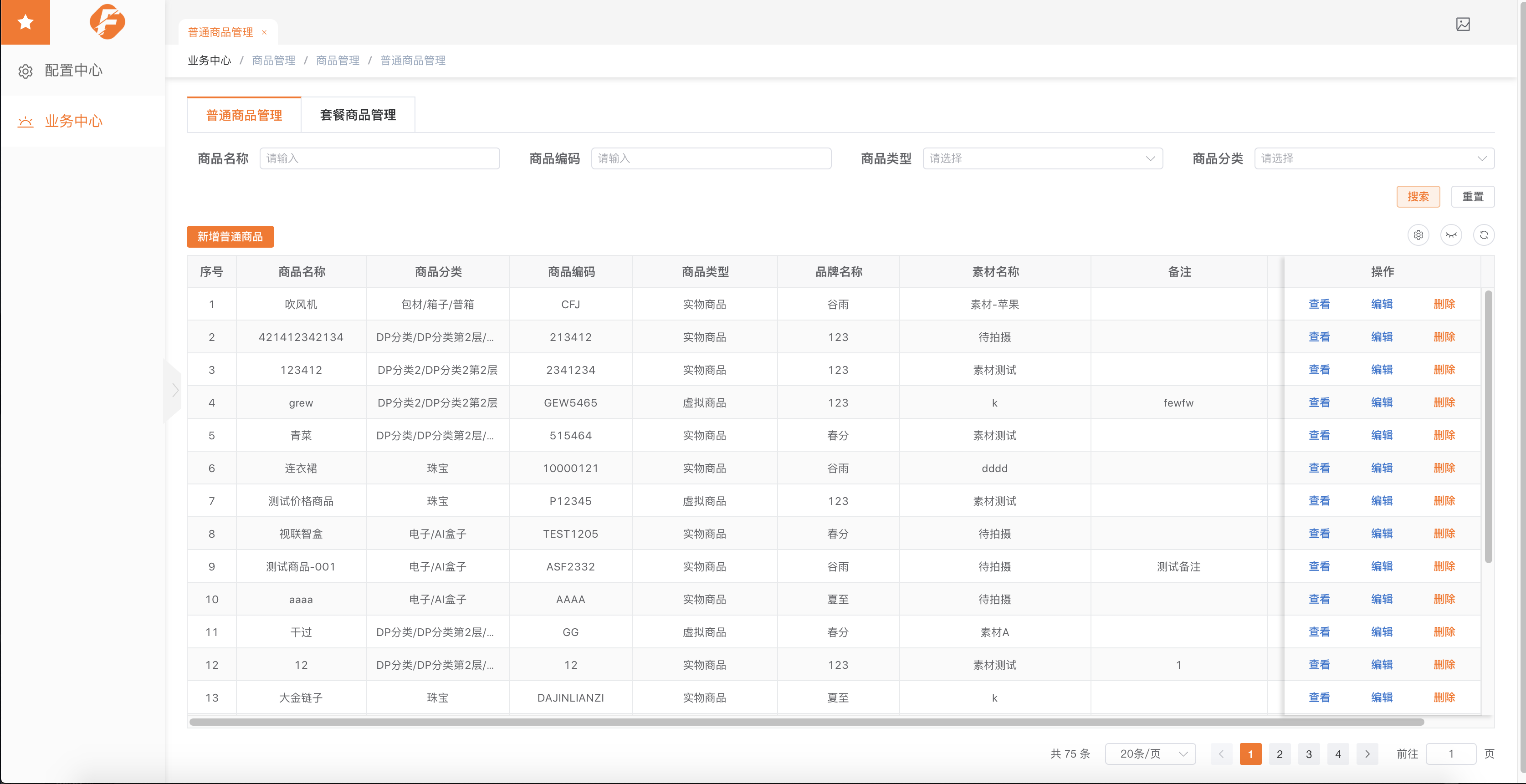Delete the 大金链子 product
This screenshot has width=1526, height=784.
point(1444,697)
